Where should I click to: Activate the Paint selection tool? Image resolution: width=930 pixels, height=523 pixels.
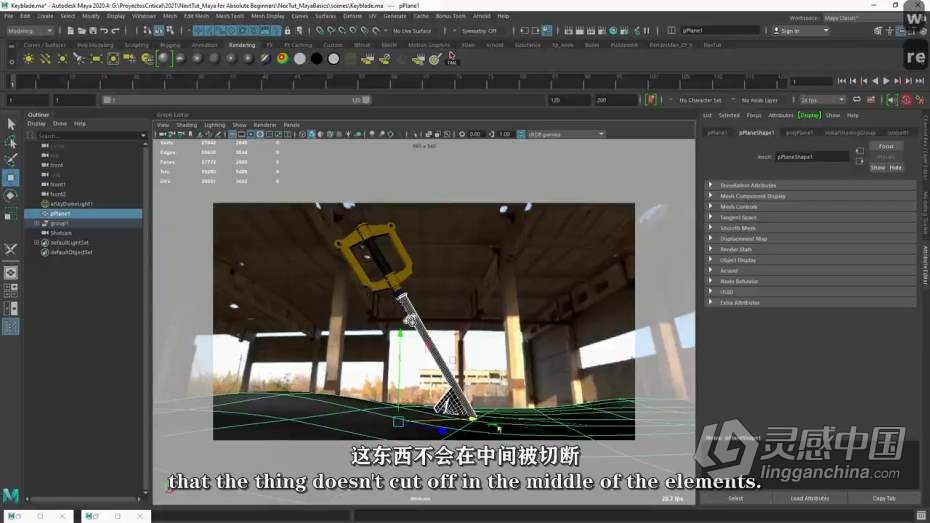coord(11,160)
